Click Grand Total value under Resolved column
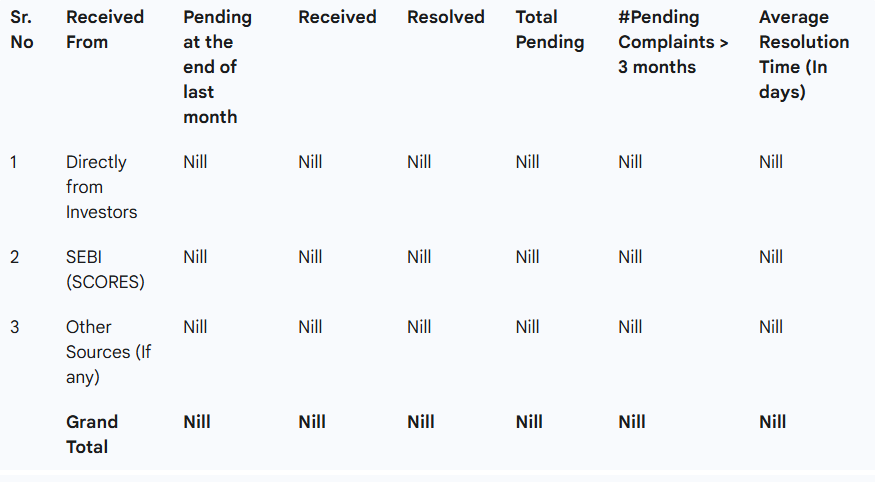Viewport: 875px width, 482px height. (421, 422)
